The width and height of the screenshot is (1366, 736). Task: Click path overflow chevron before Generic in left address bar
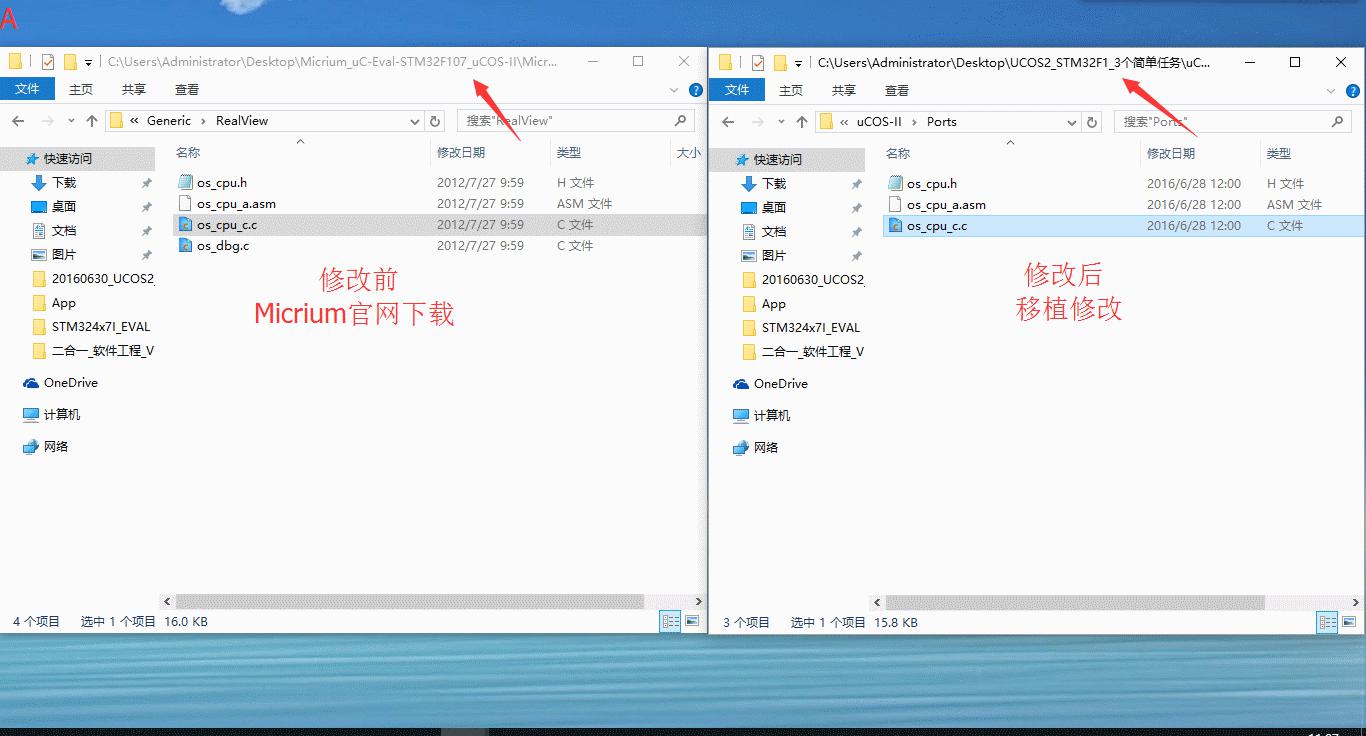[134, 120]
